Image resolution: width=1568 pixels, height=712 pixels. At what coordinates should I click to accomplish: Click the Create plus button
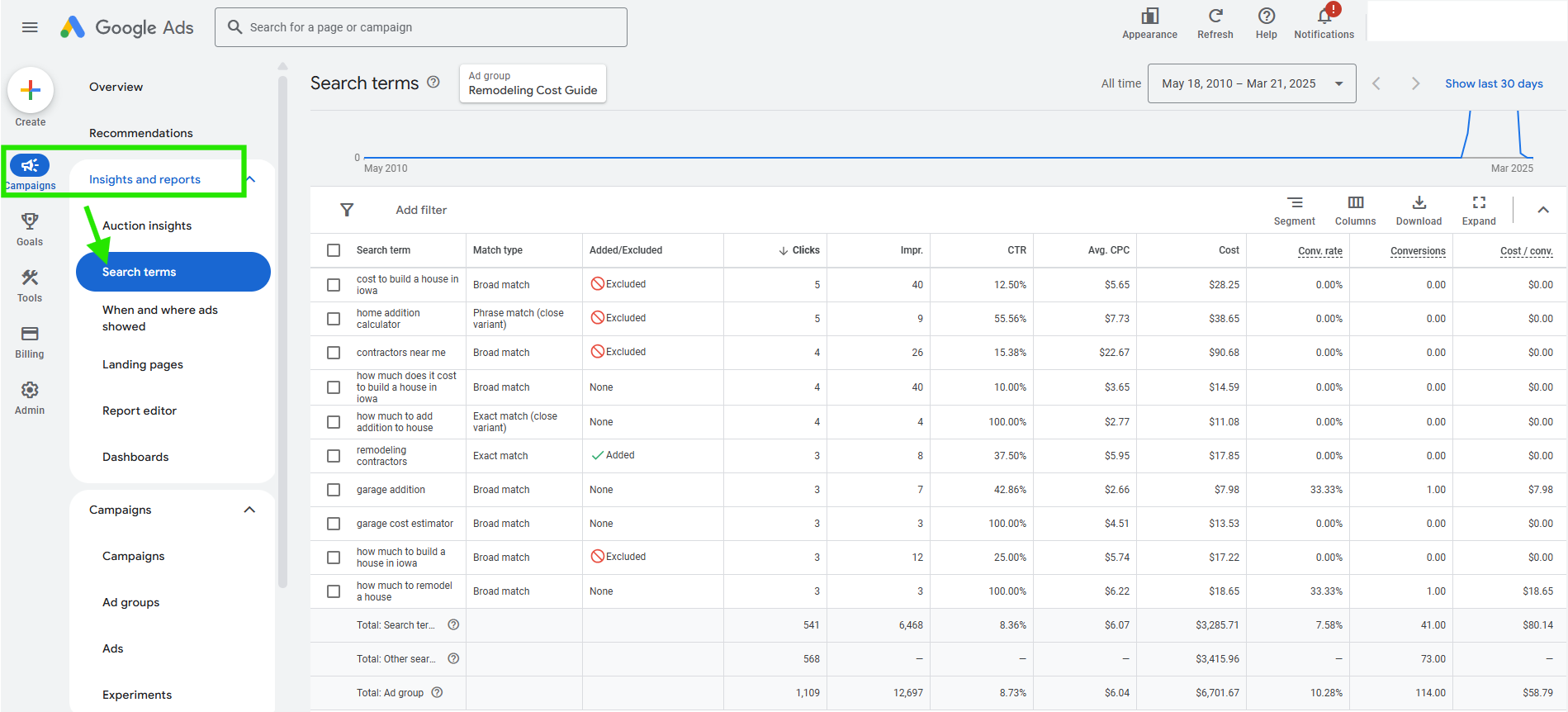31,90
